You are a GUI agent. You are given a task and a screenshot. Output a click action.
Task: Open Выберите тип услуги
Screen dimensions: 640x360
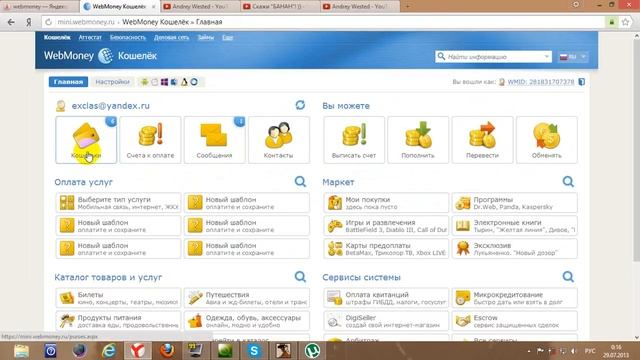click(x=118, y=203)
